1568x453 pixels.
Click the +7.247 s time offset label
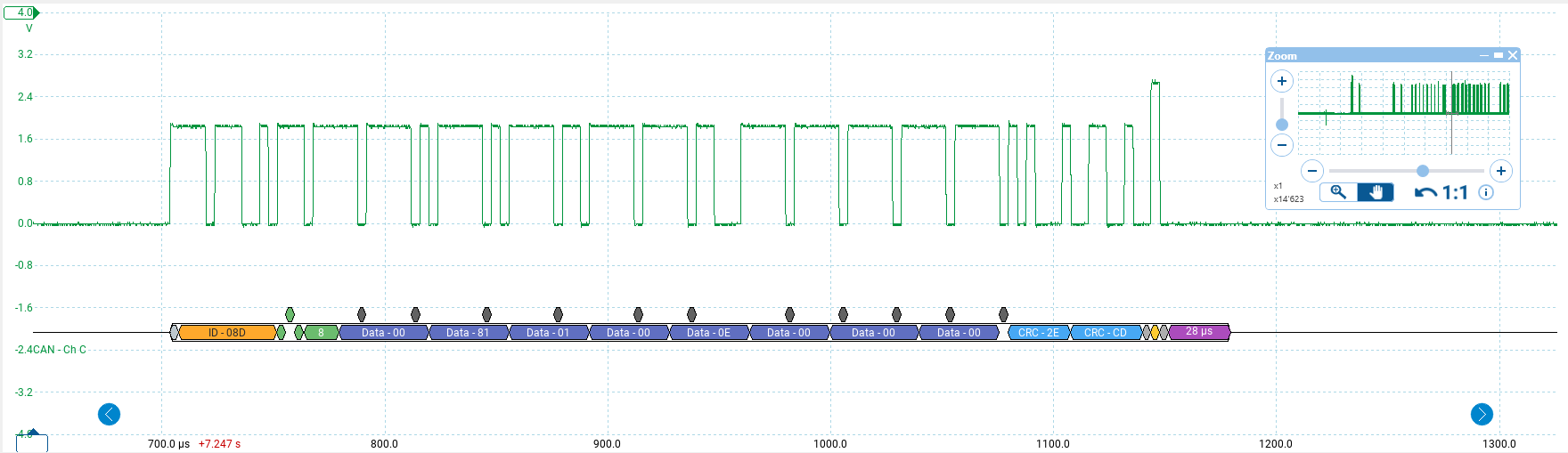(x=219, y=443)
